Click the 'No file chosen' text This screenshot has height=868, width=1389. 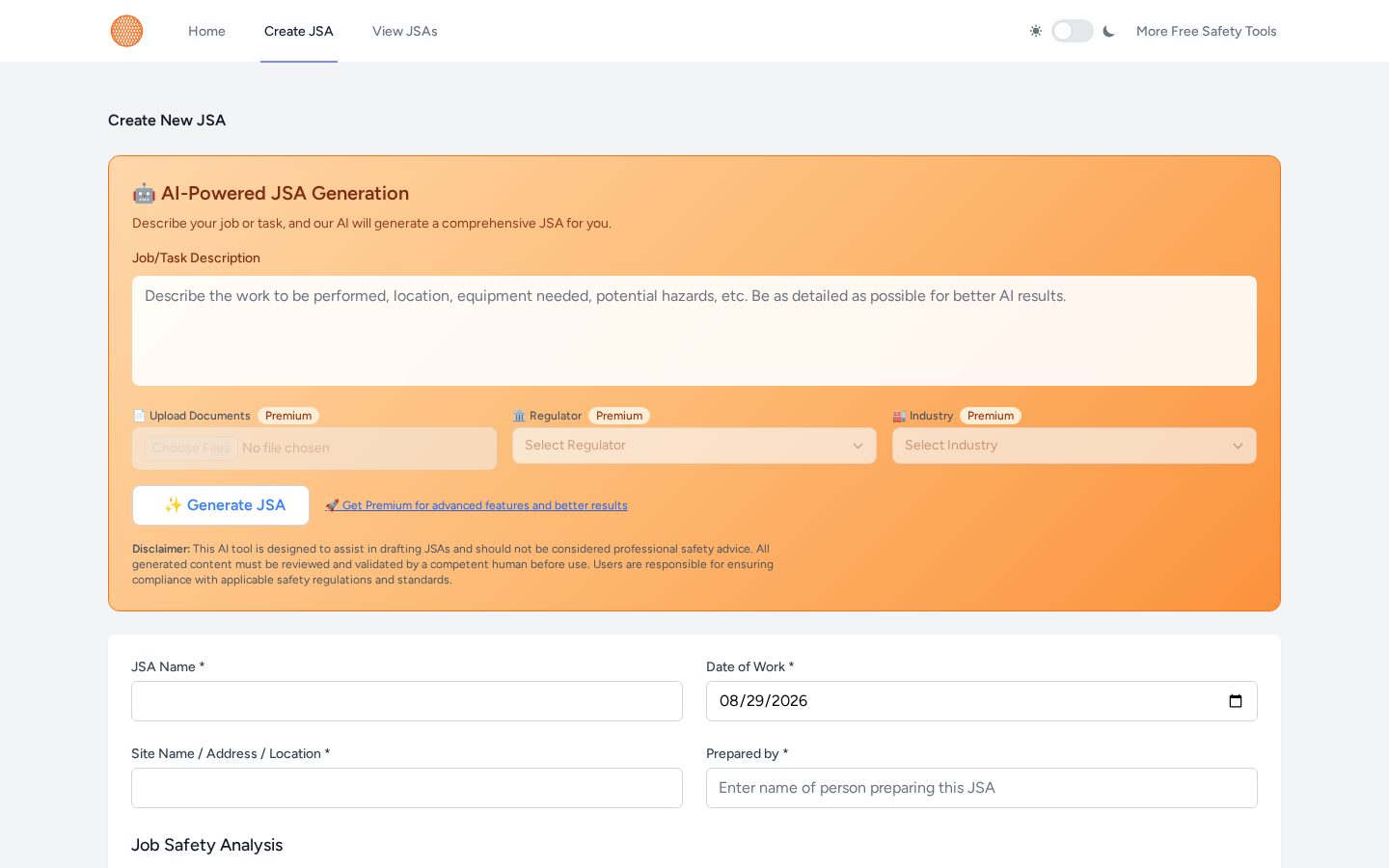286,448
